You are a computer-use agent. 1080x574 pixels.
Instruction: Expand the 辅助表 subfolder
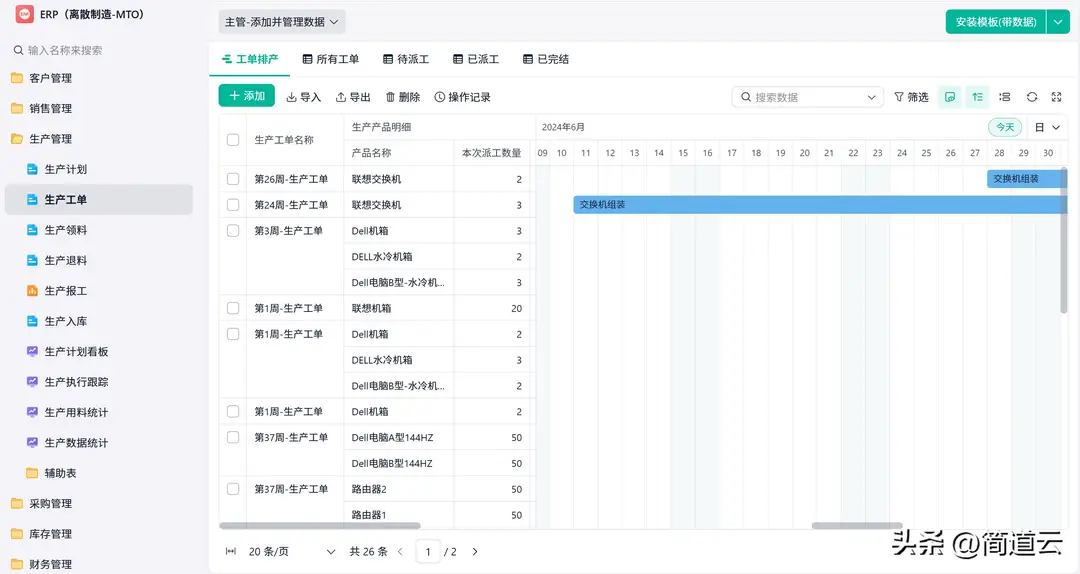pos(51,473)
